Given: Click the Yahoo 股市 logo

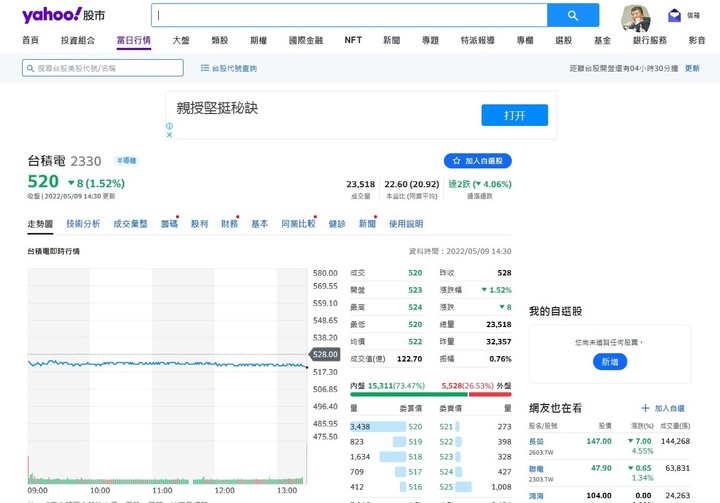Looking at the screenshot, I should (x=63, y=15).
